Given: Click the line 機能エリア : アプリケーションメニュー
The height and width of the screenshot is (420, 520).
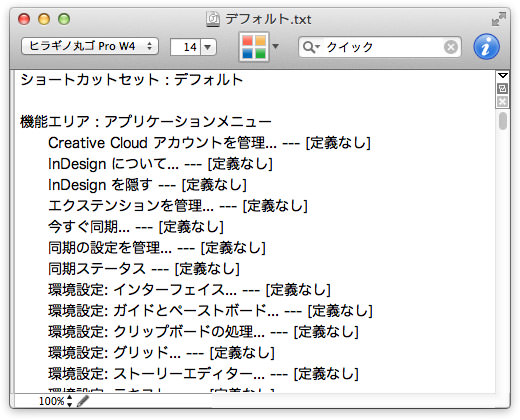Looking at the screenshot, I should click(x=146, y=122).
